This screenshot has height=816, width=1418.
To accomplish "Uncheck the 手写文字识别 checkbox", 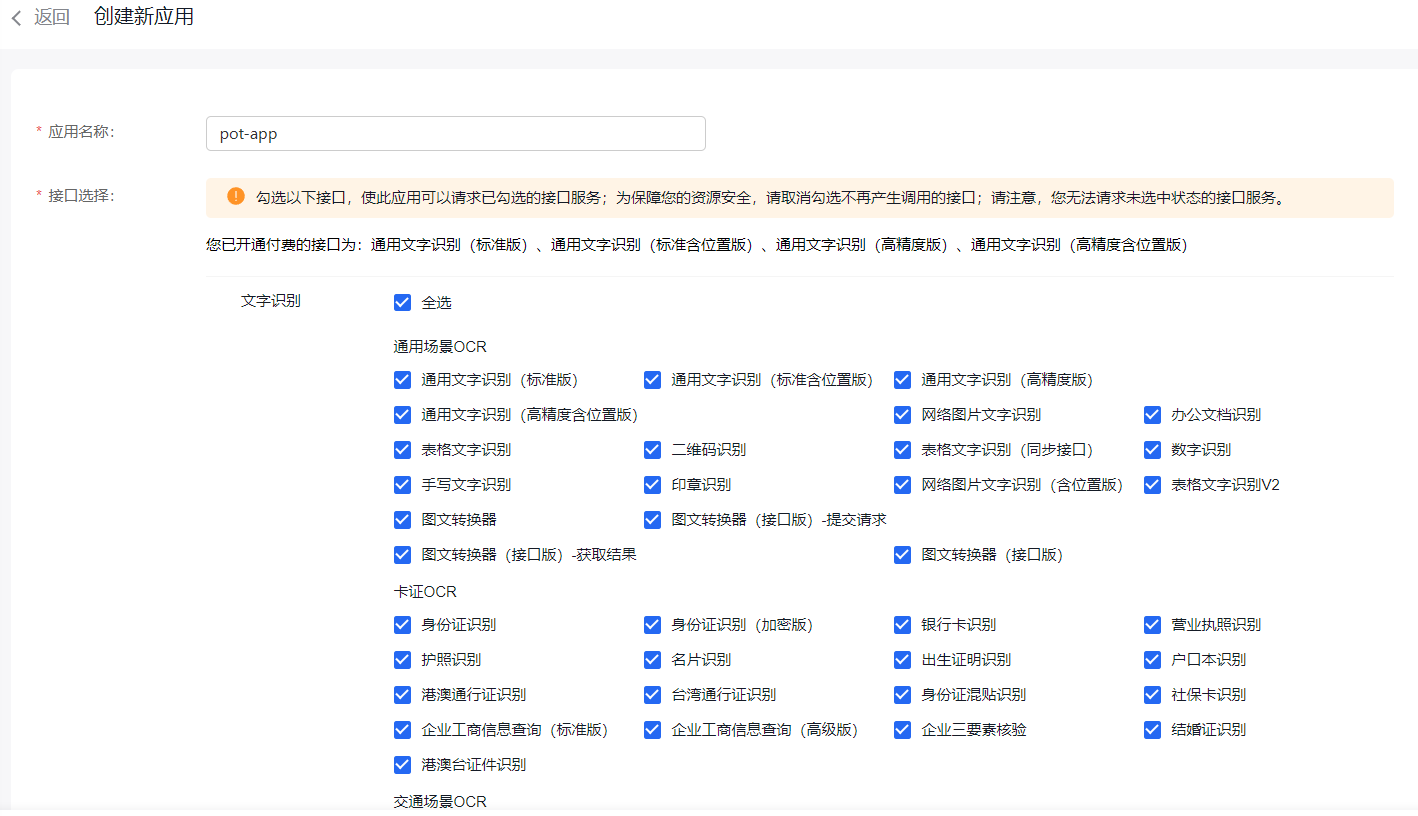I will pos(402,484).
